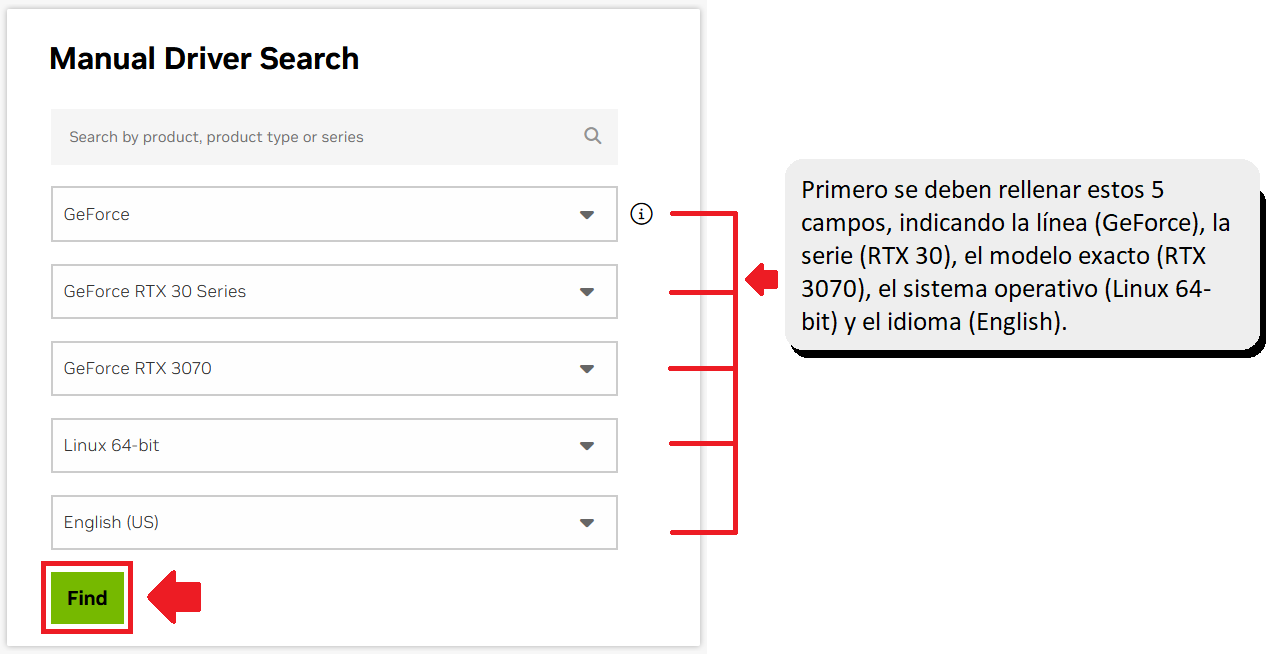Click the caret arrow in the GeForce field
This screenshot has width=1281, height=654.
point(587,215)
